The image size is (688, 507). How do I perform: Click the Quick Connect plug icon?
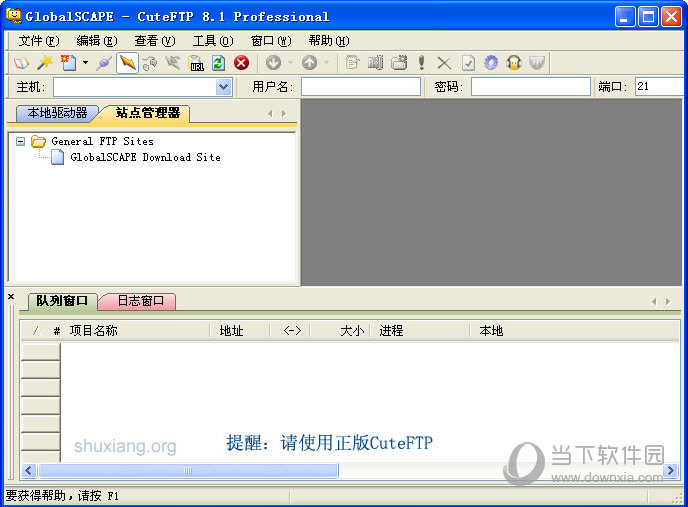coord(103,63)
